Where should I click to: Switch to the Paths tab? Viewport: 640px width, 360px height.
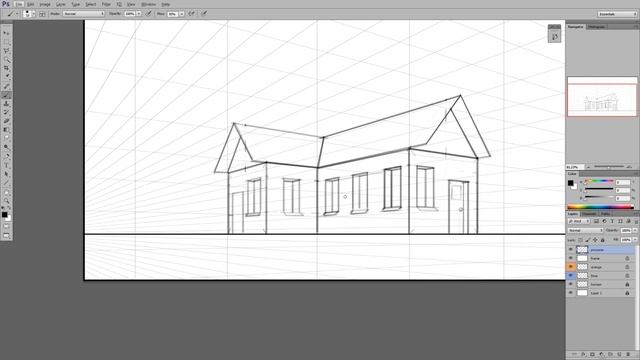605,213
